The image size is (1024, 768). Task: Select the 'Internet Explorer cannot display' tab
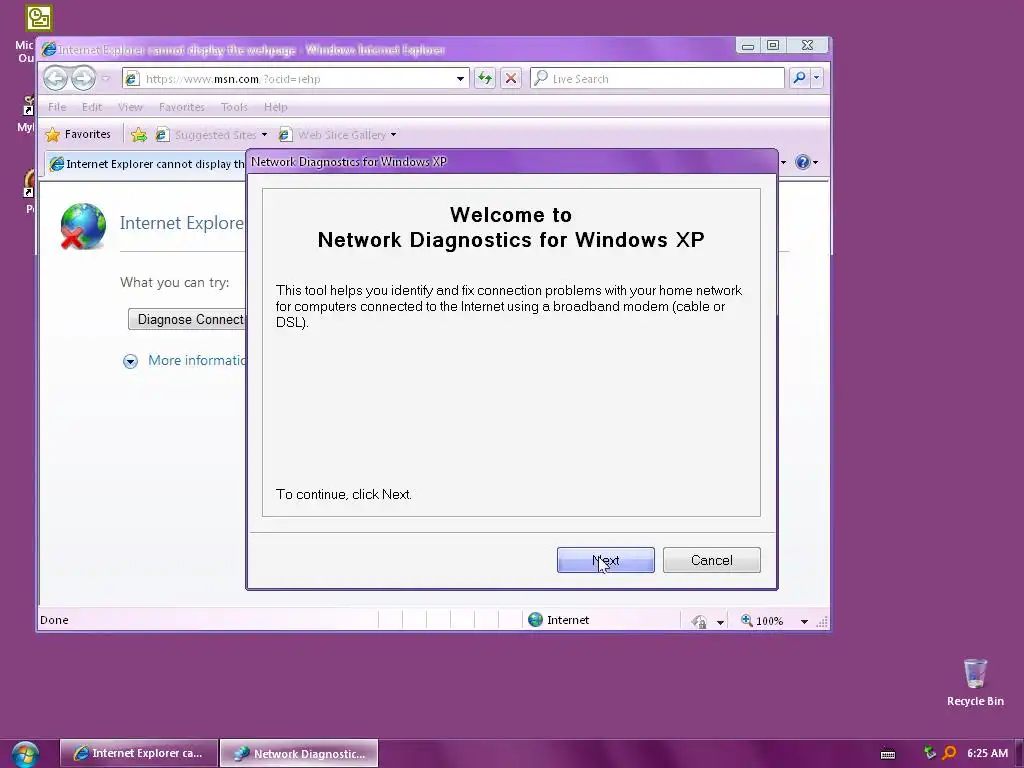coord(146,164)
